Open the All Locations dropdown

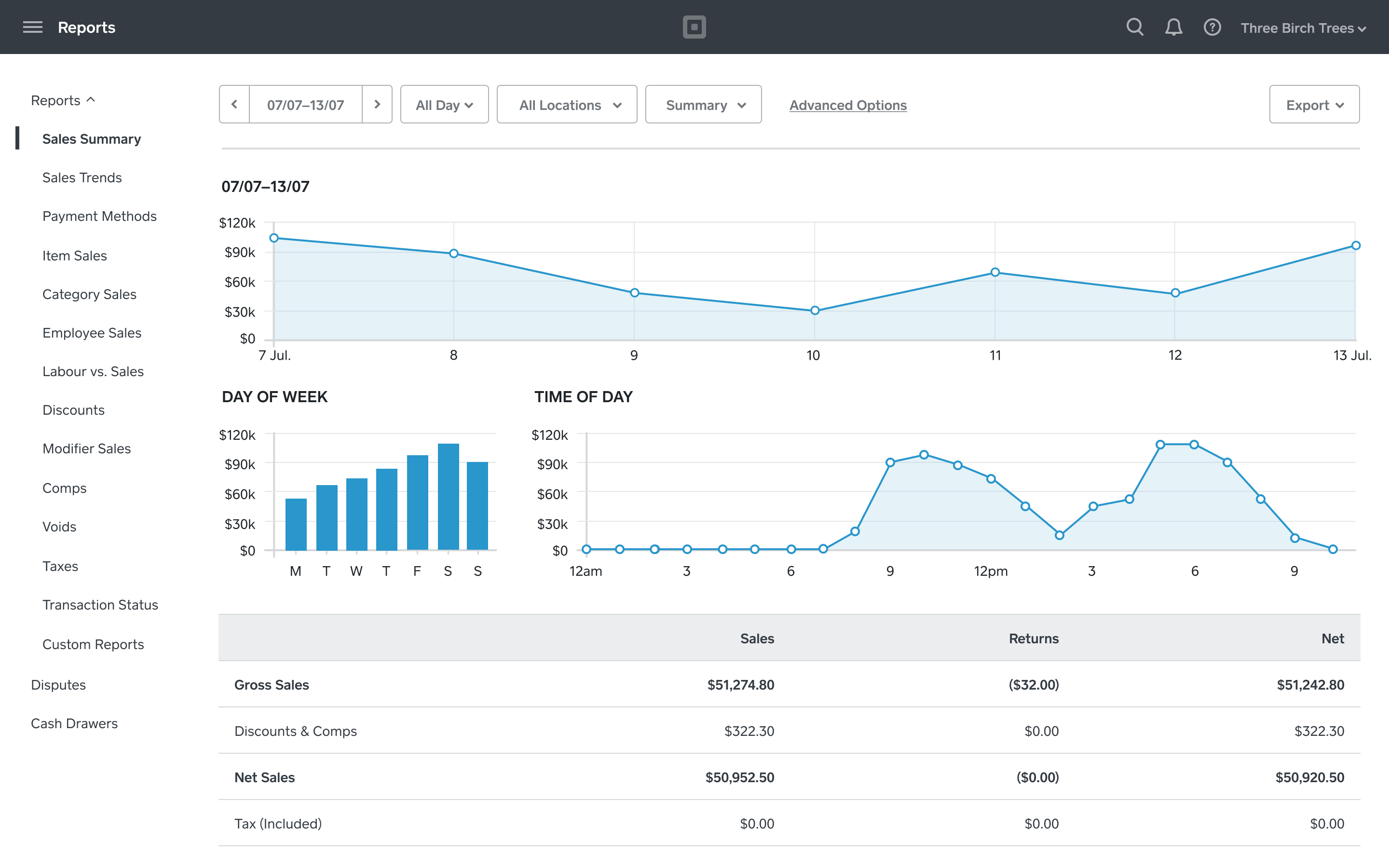click(567, 104)
